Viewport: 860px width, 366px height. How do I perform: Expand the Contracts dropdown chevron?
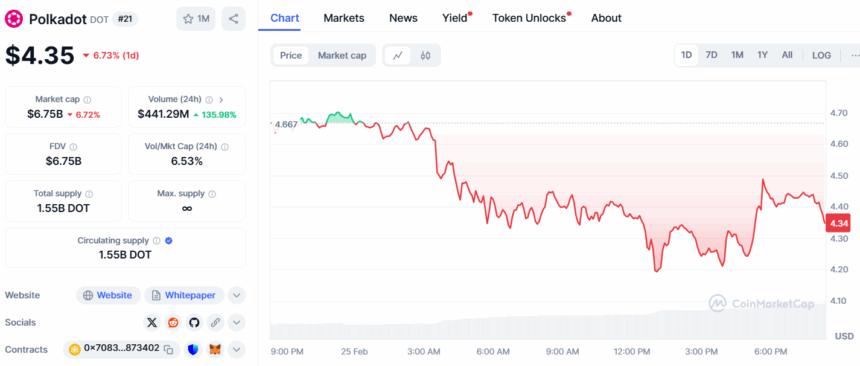tap(236, 349)
